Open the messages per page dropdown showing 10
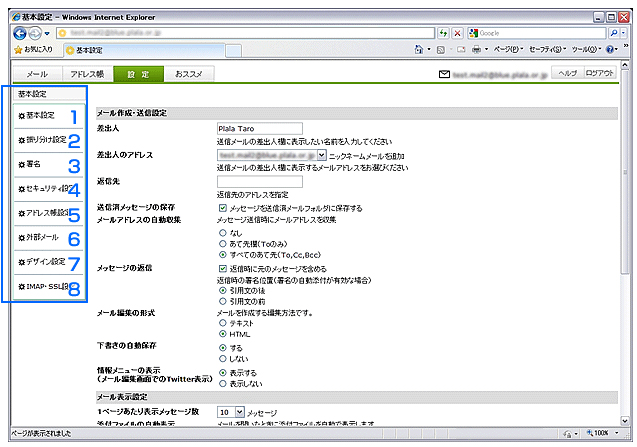Image resolution: width=637 pixels, height=447 pixels. pyautogui.click(x=238, y=411)
